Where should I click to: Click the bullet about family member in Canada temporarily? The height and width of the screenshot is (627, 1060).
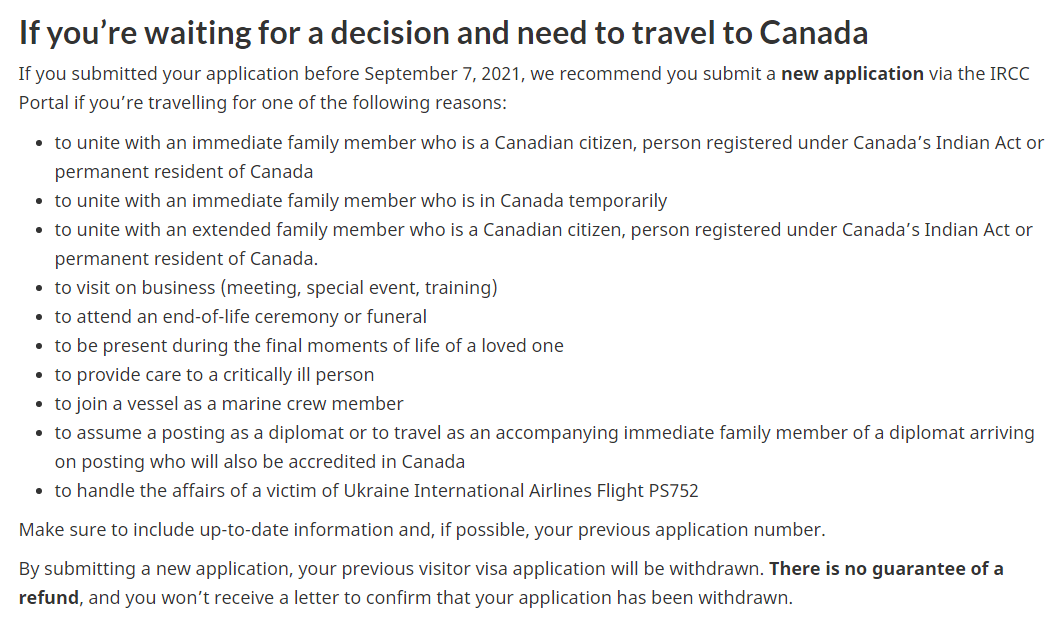[x=360, y=200]
